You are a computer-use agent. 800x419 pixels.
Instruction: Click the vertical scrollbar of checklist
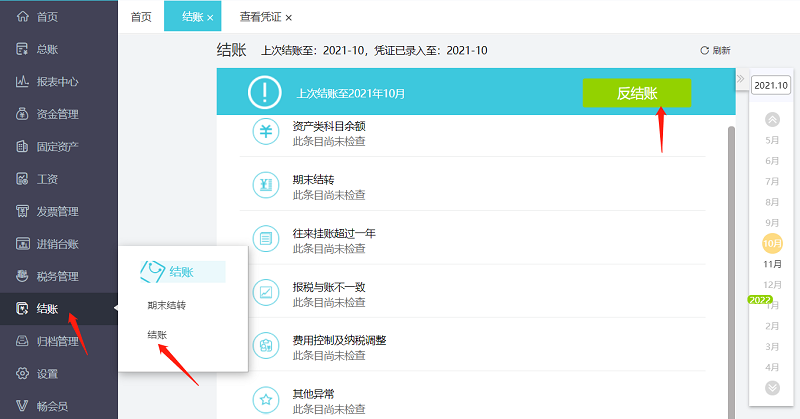click(x=730, y=250)
